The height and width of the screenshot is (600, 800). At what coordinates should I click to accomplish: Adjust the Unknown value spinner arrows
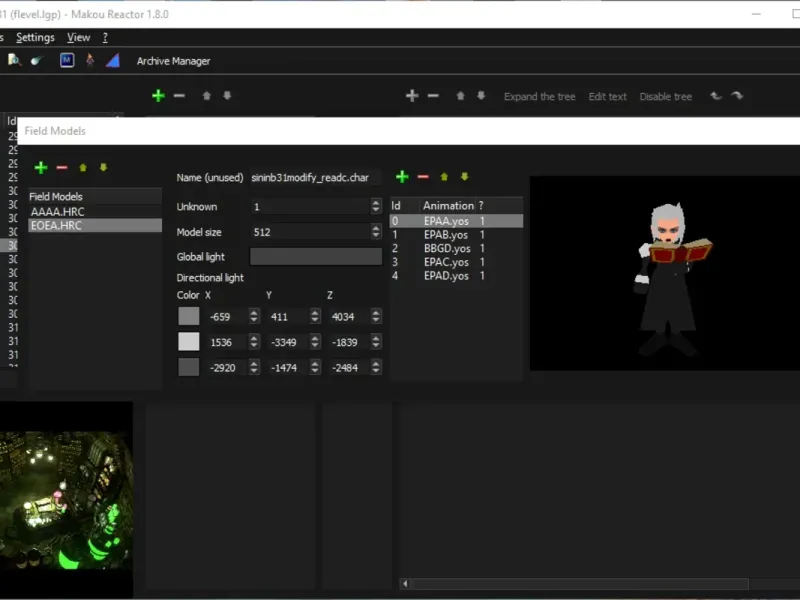point(376,207)
